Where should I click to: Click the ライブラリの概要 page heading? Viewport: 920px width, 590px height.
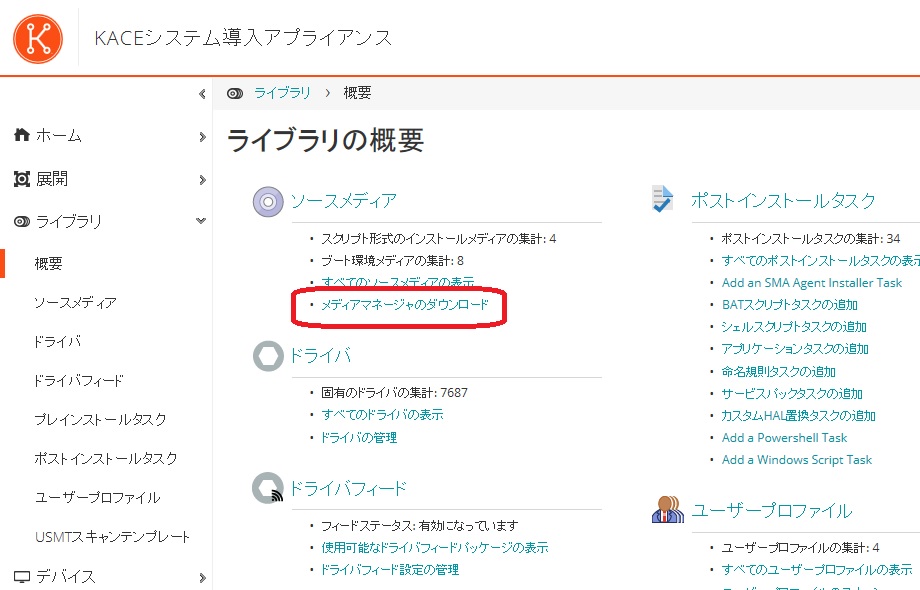[326, 141]
